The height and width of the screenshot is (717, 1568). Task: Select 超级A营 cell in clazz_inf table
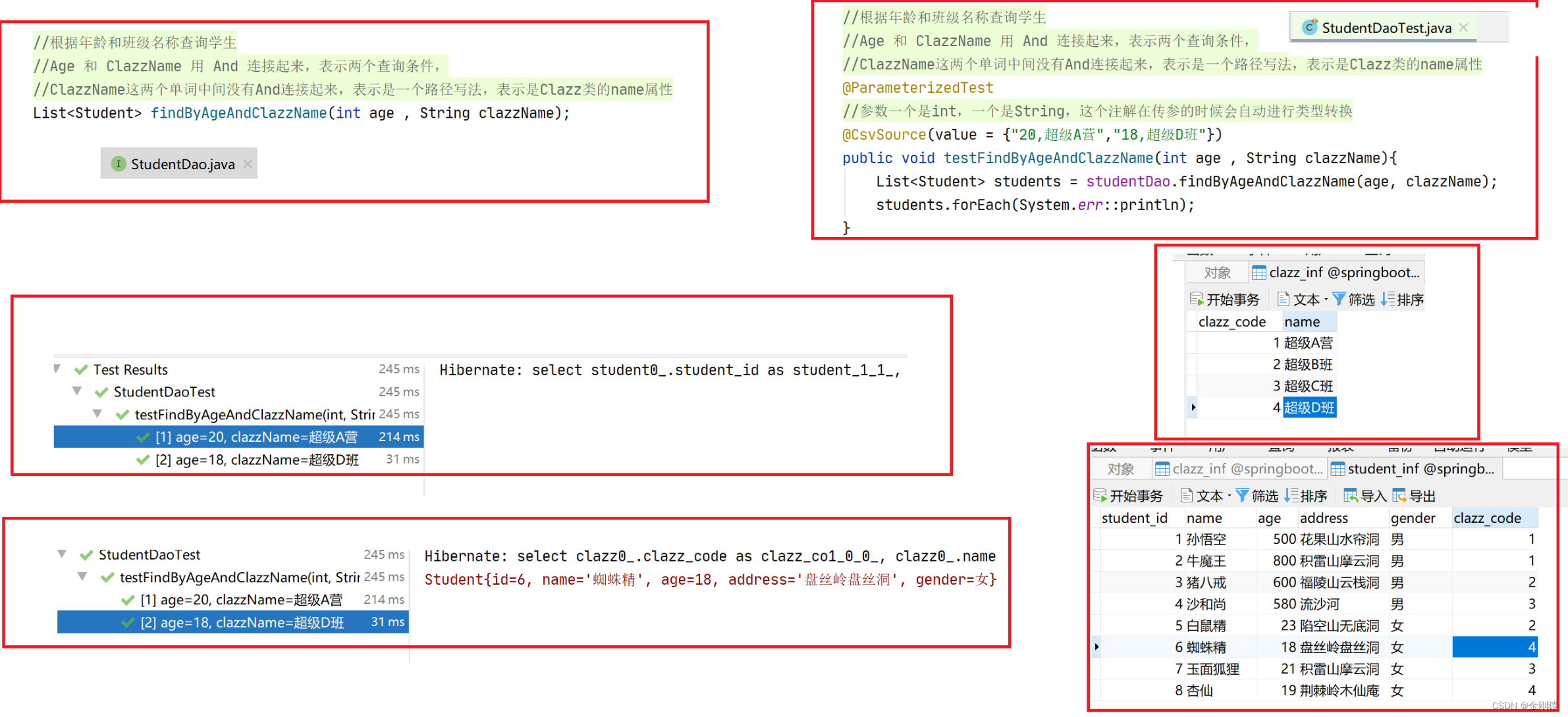1309,343
